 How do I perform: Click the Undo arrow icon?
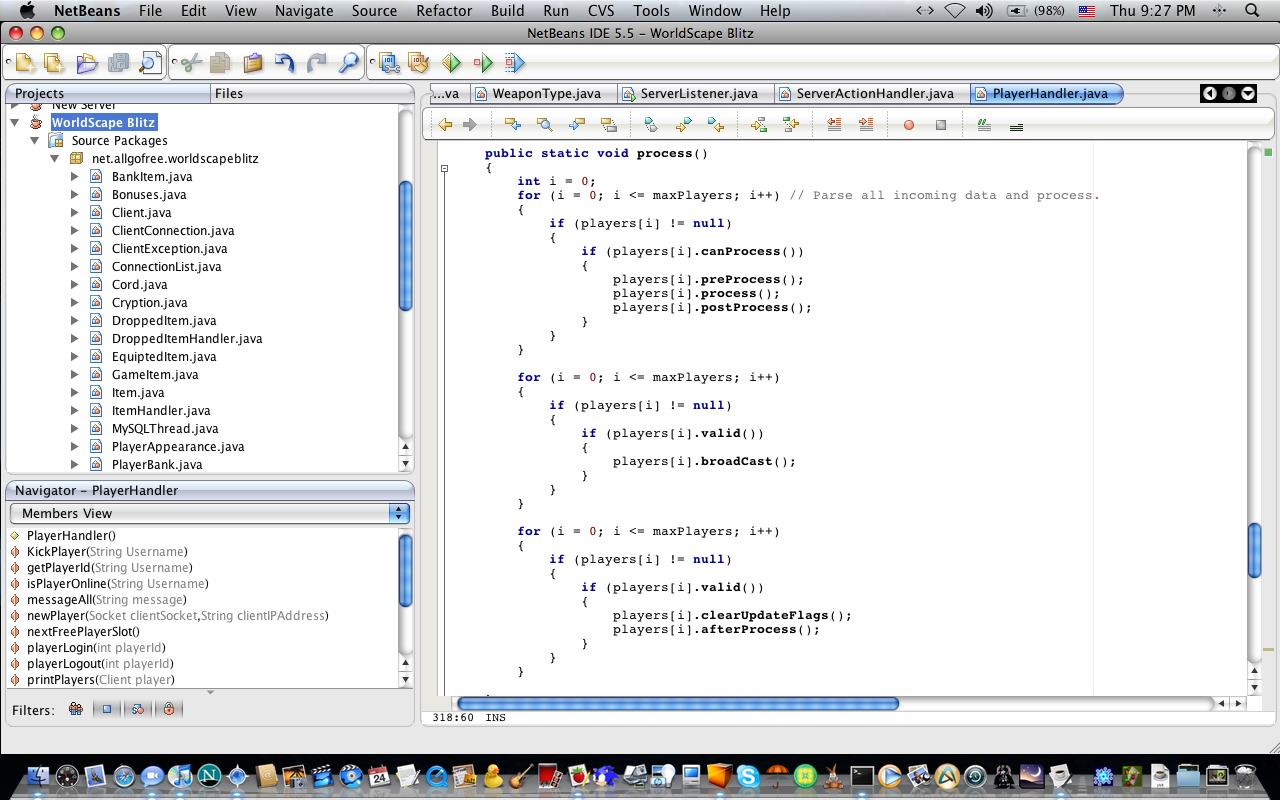coord(285,63)
